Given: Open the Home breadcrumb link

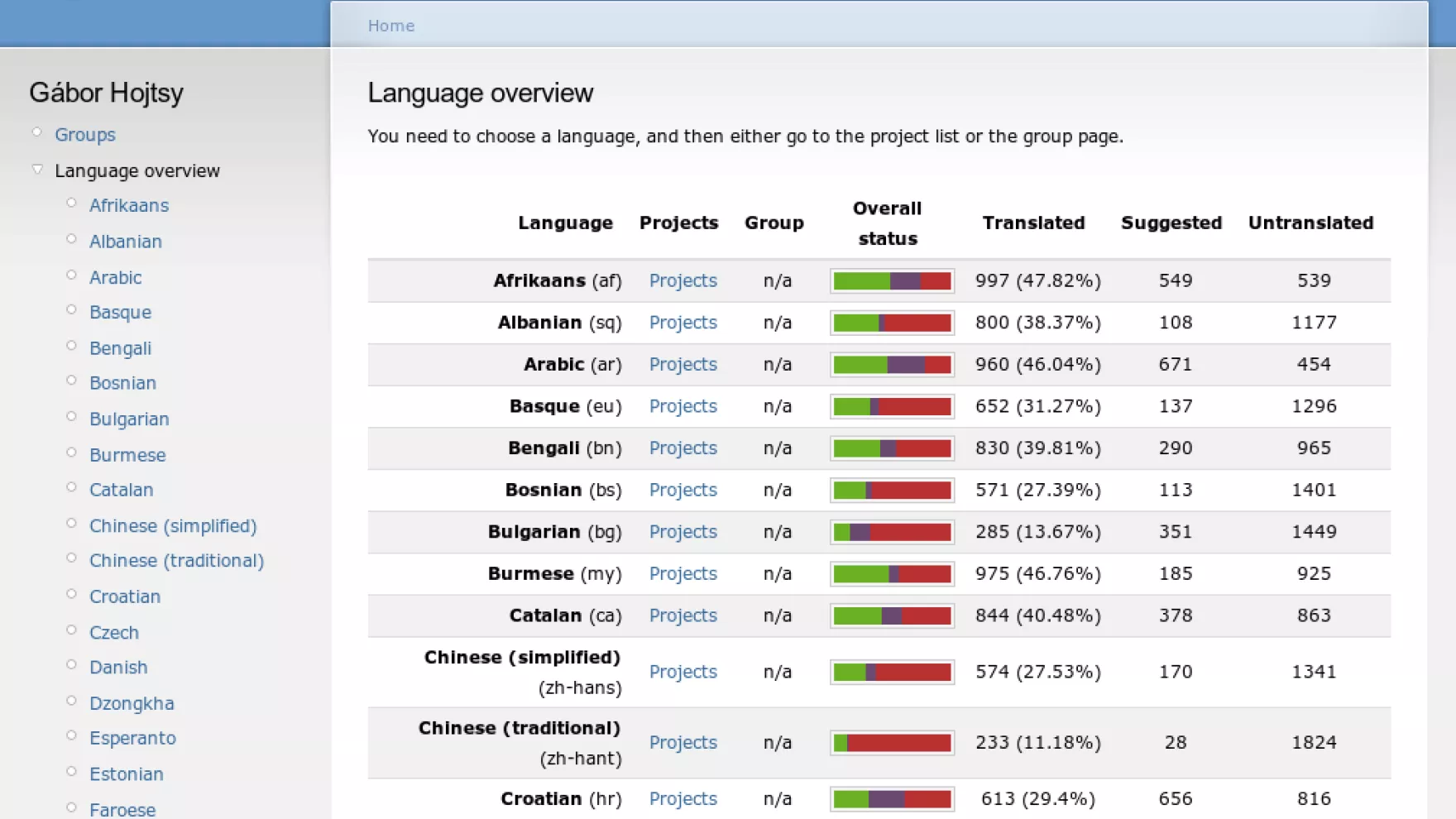Looking at the screenshot, I should 391,26.
